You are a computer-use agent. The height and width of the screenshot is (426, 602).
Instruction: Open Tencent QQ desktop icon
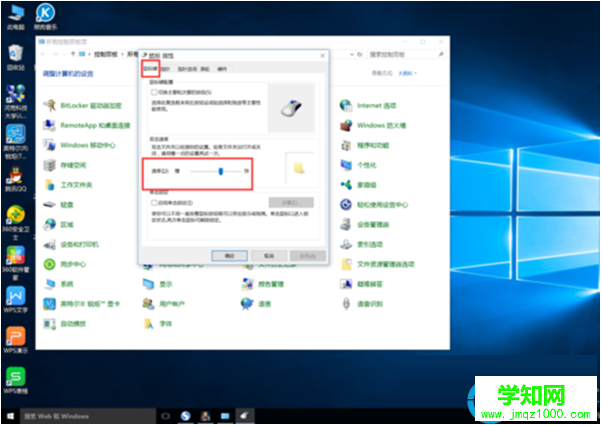point(16,178)
